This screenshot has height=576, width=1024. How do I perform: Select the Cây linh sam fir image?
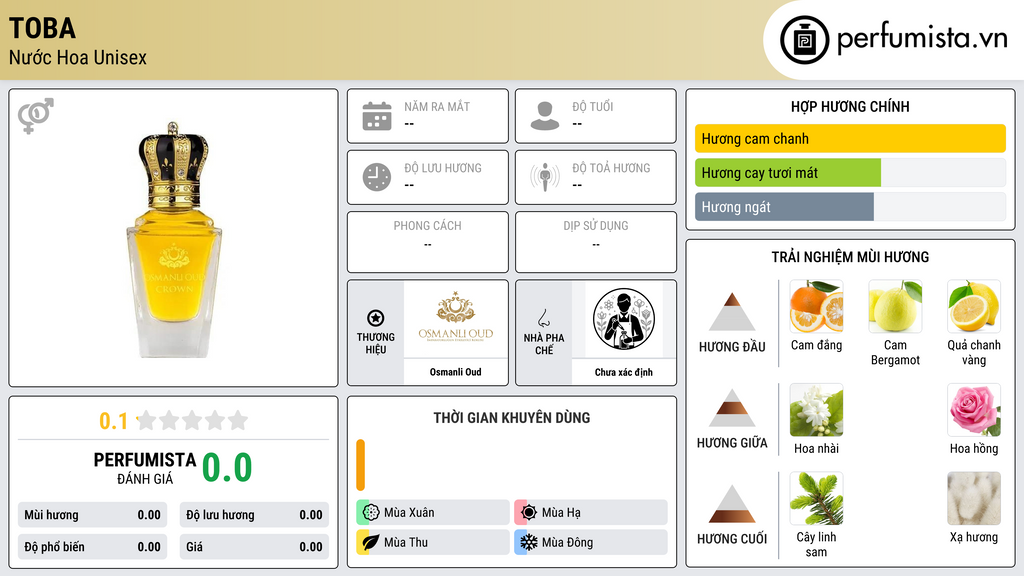[816, 498]
